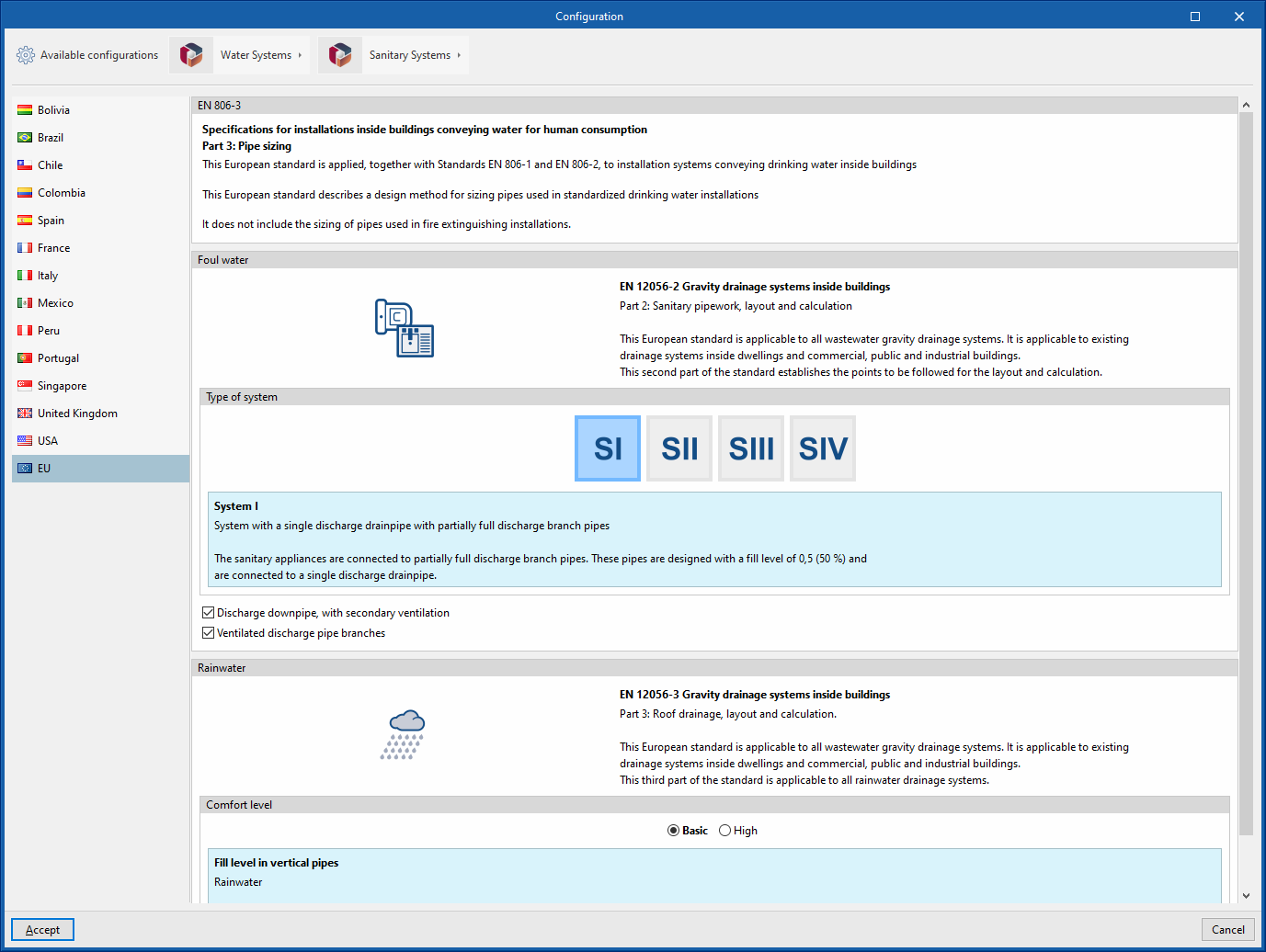Expand the Sanitary Systems dropdown arrow
Image resolution: width=1266 pixels, height=952 pixels.
[x=459, y=55]
